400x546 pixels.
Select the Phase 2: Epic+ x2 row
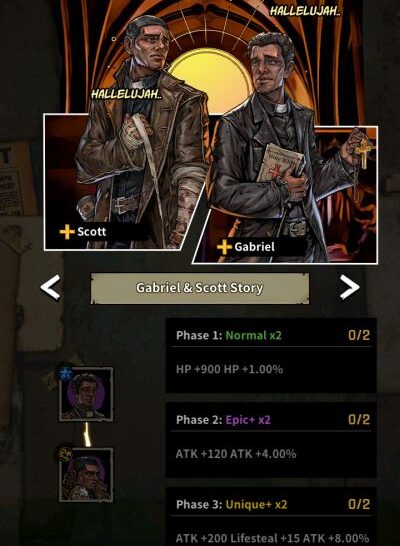click(x=271, y=440)
